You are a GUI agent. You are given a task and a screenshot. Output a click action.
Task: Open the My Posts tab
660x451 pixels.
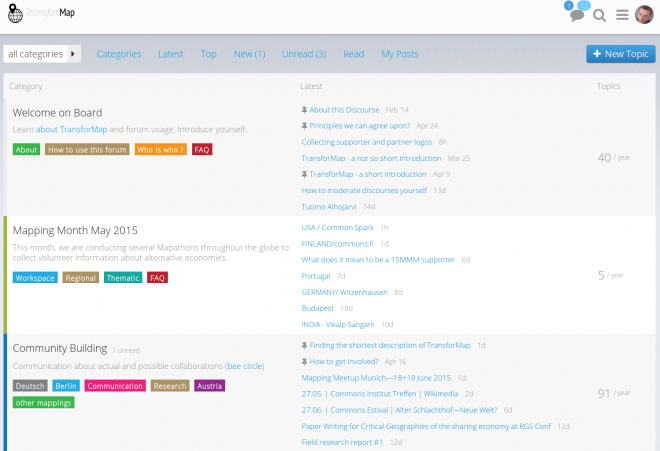click(399, 54)
